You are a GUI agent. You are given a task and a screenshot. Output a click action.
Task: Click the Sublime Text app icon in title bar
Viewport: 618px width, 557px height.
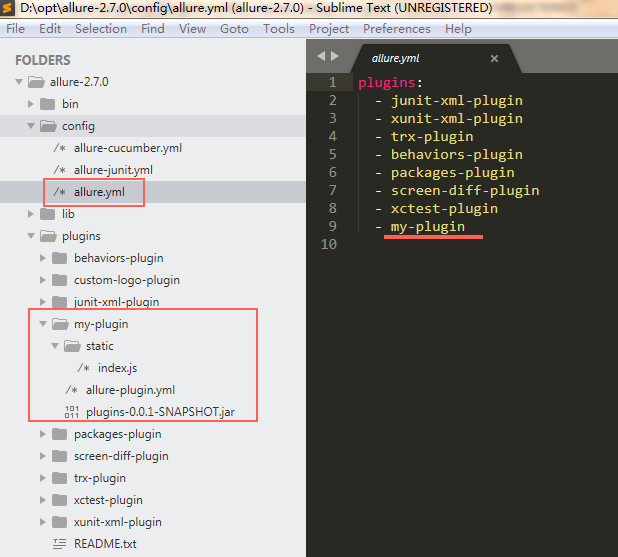click(7, 7)
